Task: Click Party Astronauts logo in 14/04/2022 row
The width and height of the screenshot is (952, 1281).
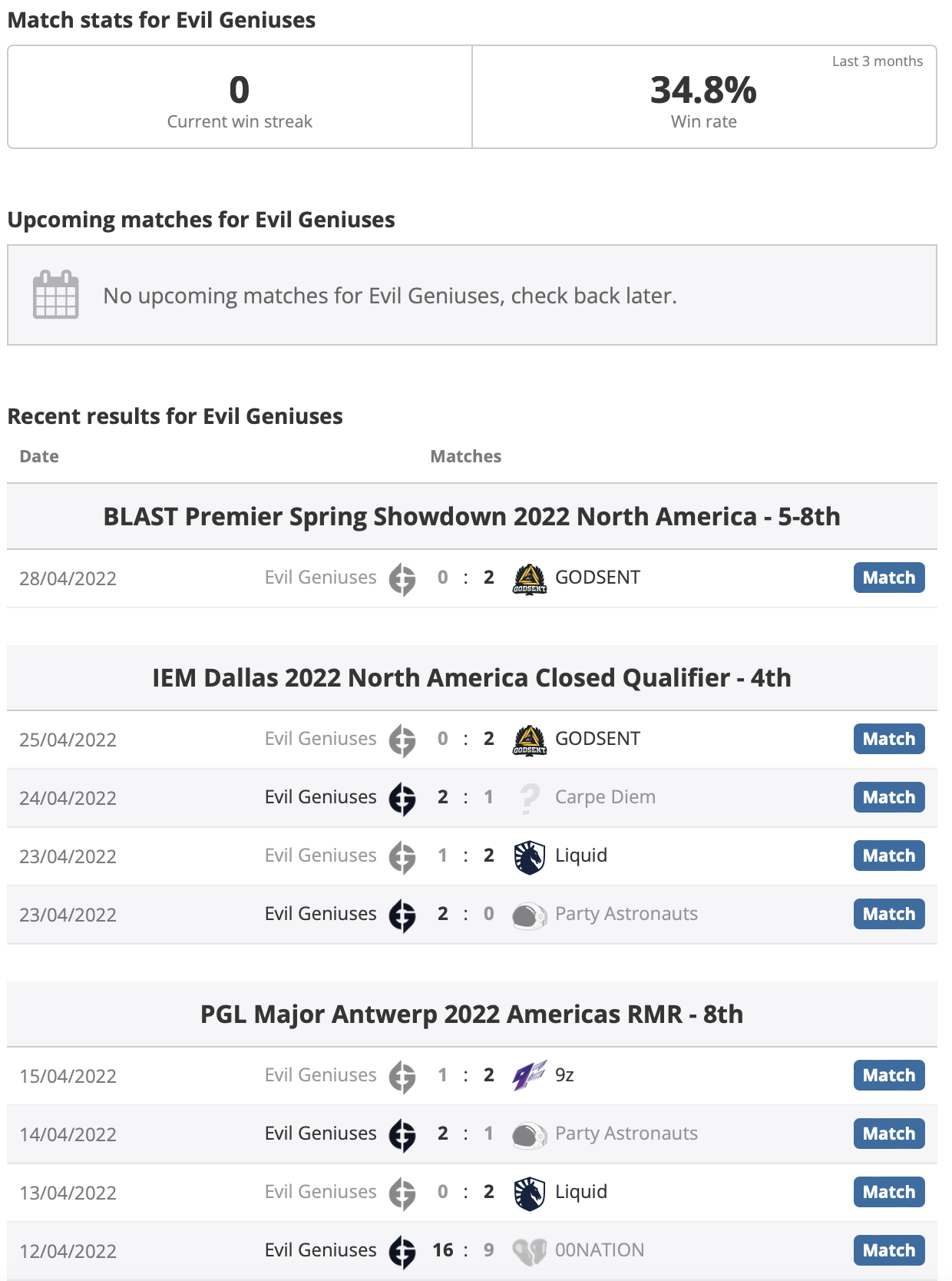Action: [529, 1134]
